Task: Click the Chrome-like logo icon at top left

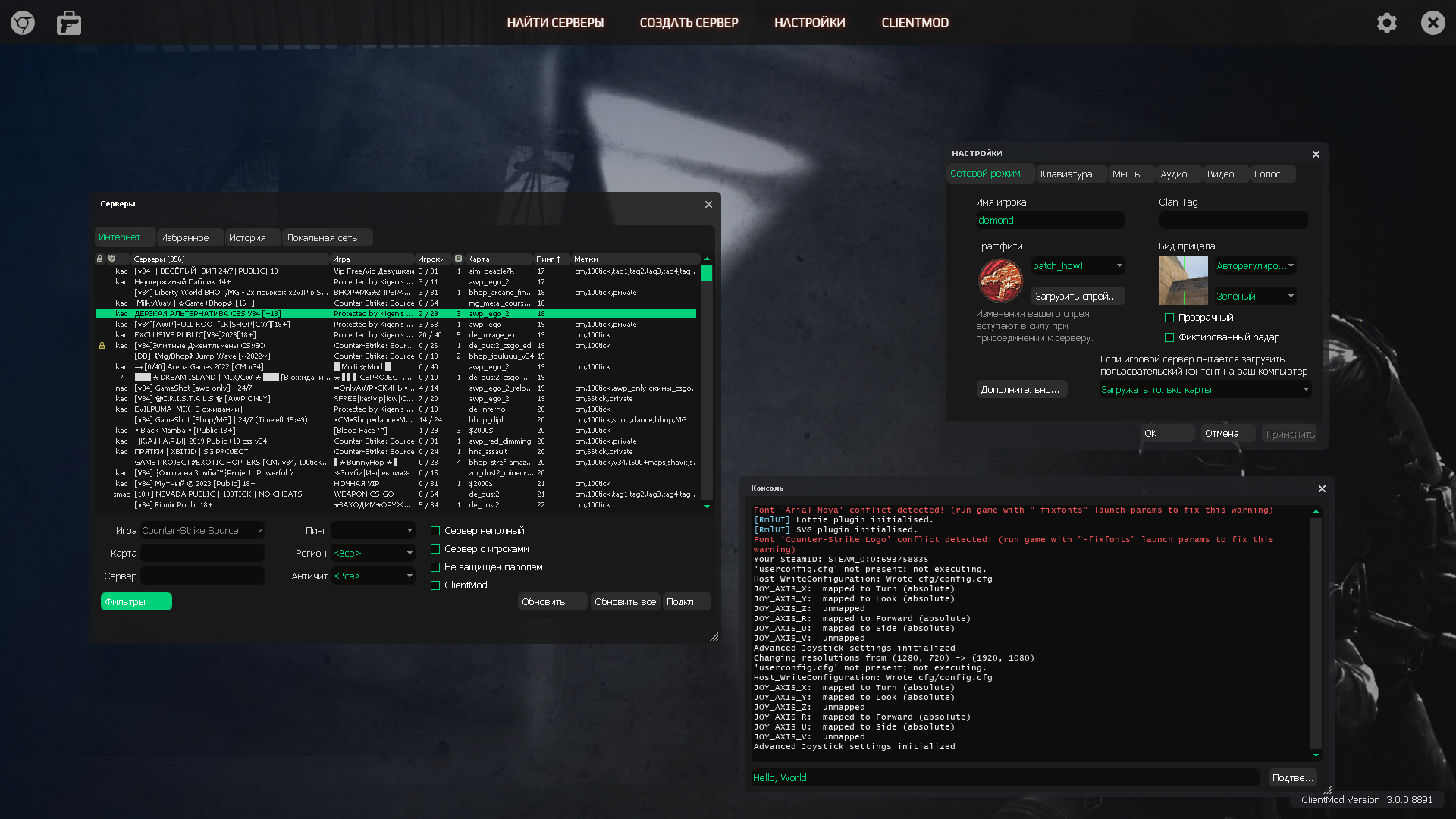Action: 23,23
